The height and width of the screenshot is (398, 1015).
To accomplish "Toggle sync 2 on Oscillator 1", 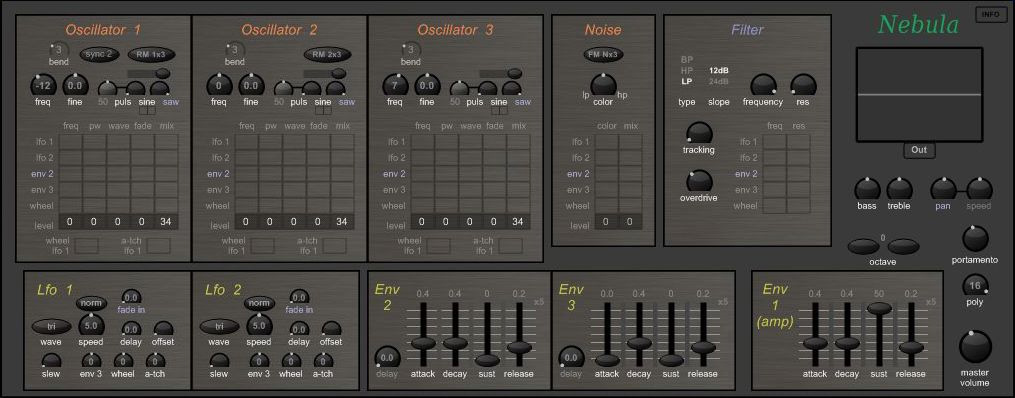I will pos(99,54).
